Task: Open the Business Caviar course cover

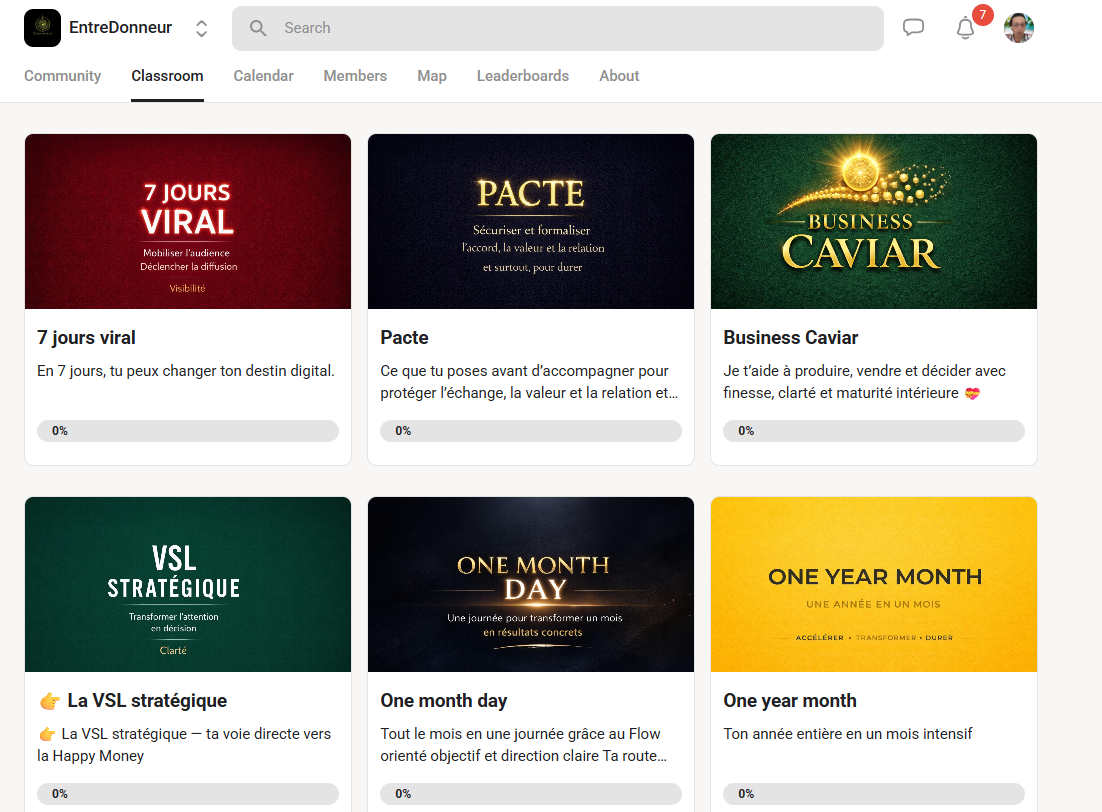Action: point(873,222)
